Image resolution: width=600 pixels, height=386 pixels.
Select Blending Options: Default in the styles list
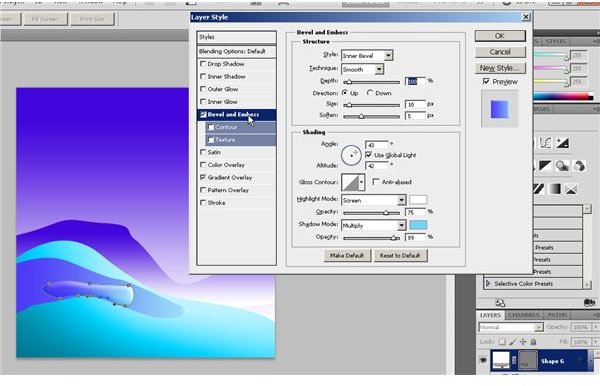coord(236,51)
